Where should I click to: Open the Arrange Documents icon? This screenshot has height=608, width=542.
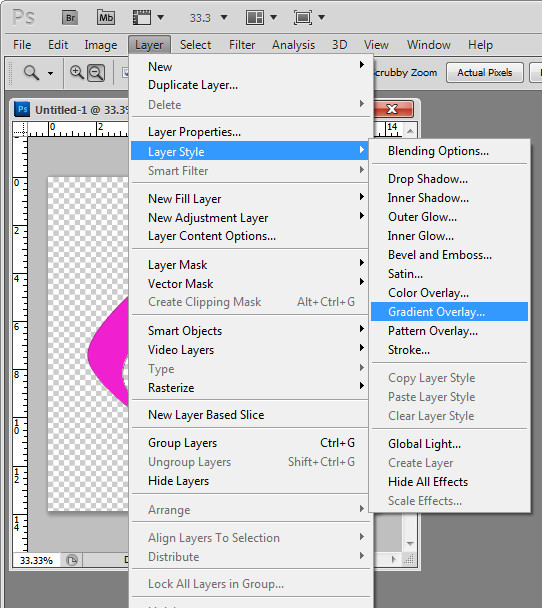[255, 17]
